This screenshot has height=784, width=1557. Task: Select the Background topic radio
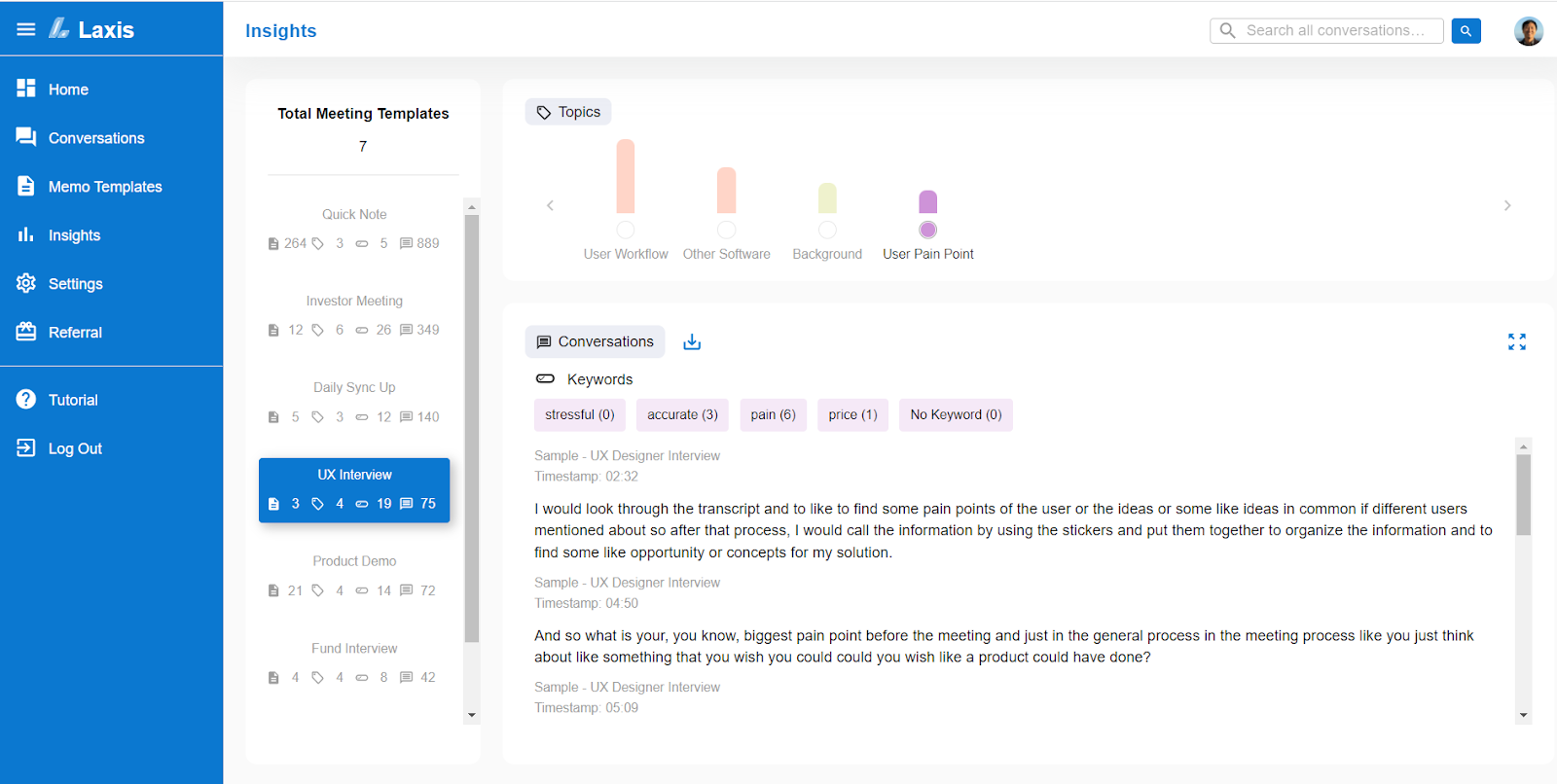pos(827,230)
